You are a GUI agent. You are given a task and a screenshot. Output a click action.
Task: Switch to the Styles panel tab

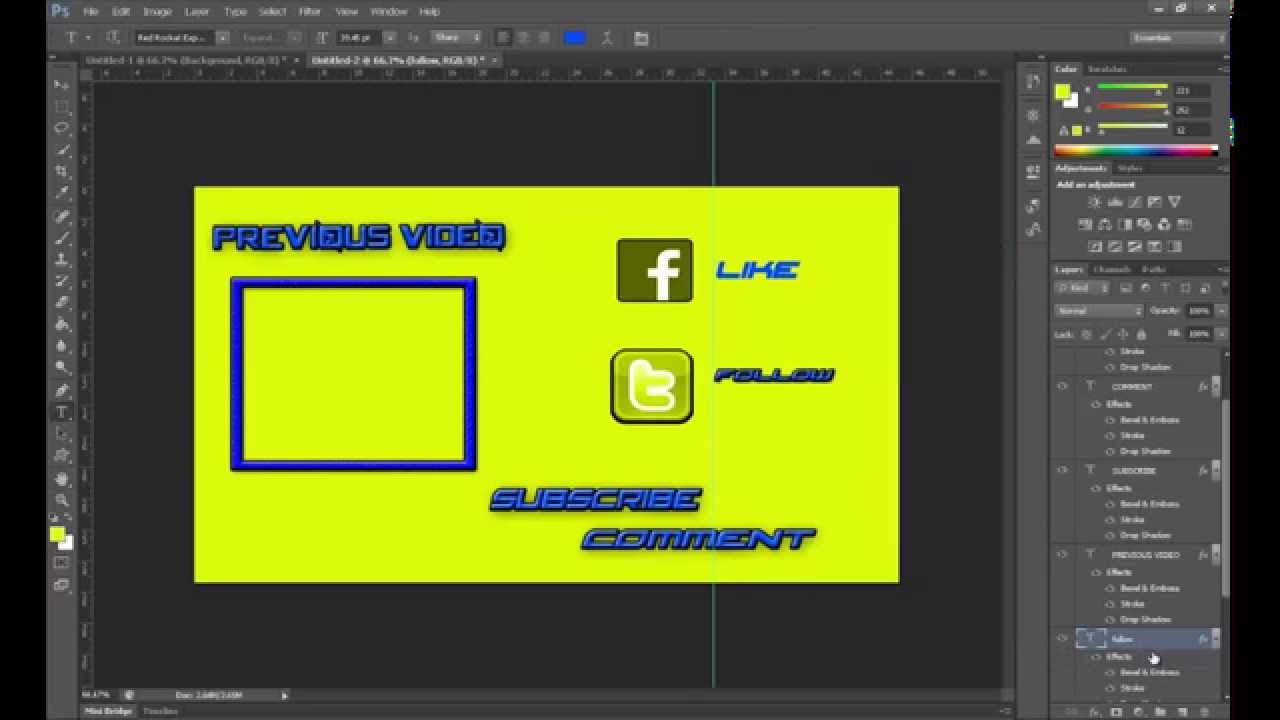1129,168
